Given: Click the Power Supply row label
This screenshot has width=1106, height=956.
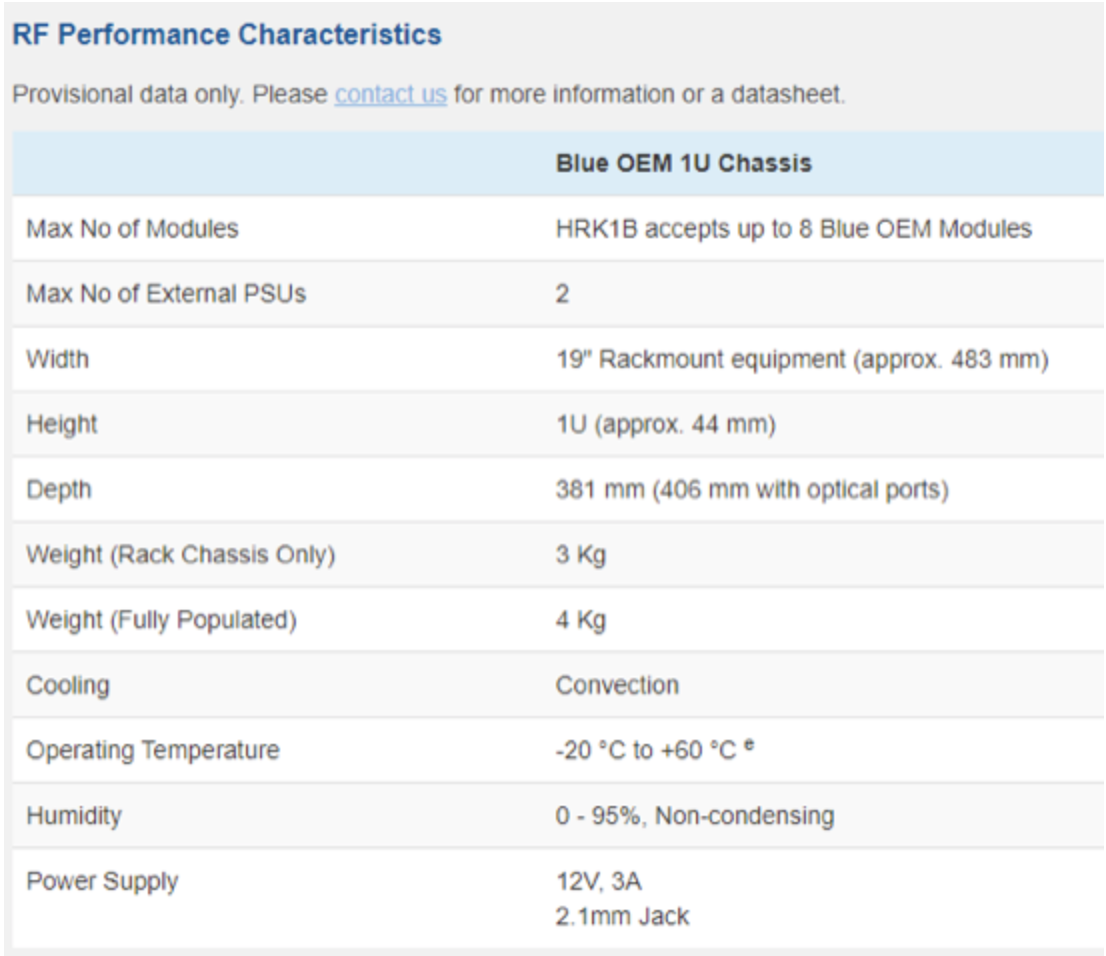Looking at the screenshot, I should [x=102, y=881].
